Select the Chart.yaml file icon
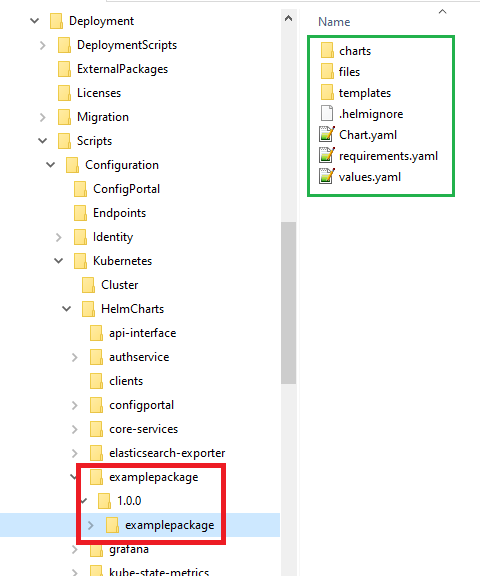480x576 pixels. point(327,134)
